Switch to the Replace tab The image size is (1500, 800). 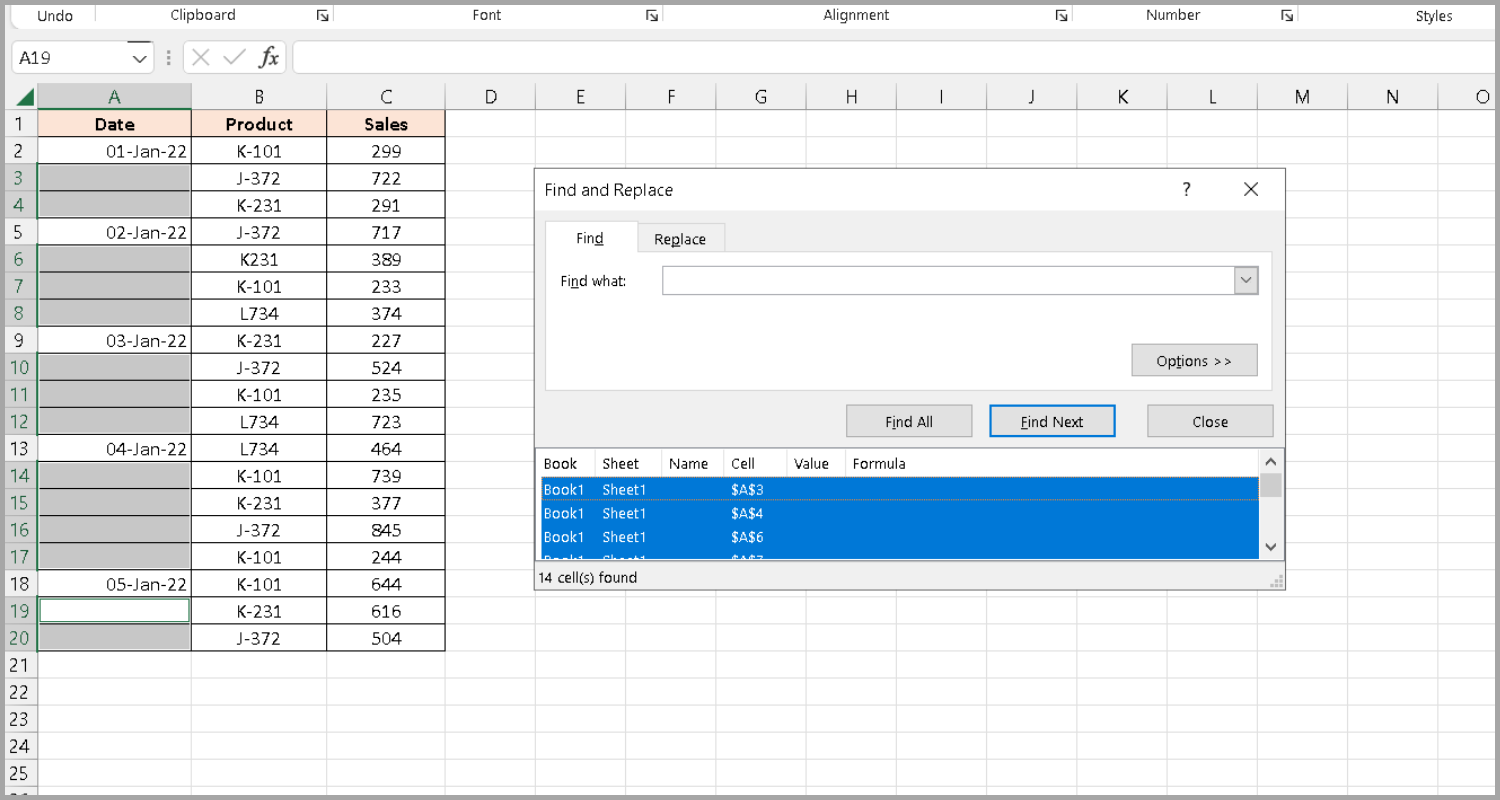(680, 238)
